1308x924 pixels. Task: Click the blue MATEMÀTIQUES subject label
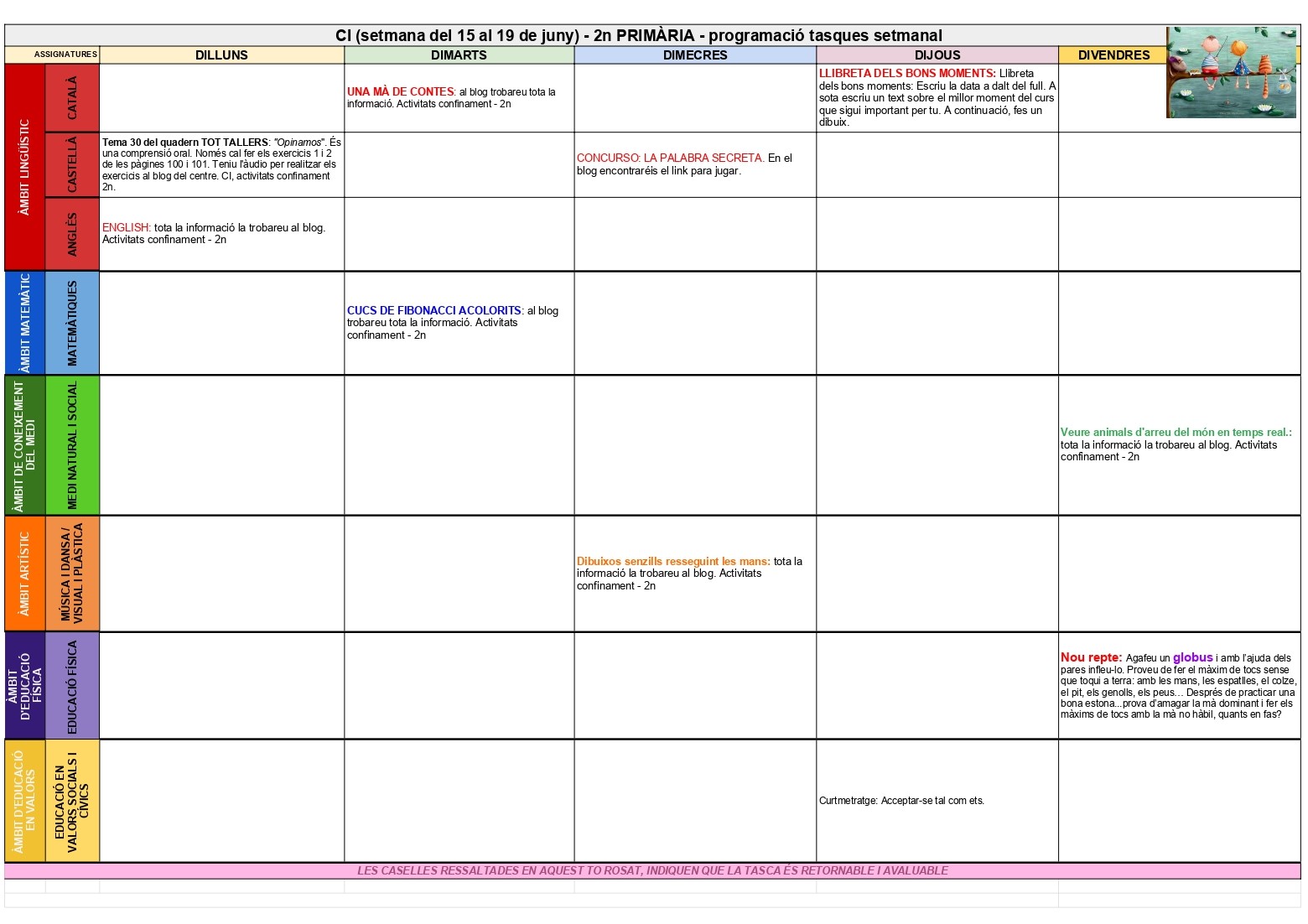(x=72, y=323)
